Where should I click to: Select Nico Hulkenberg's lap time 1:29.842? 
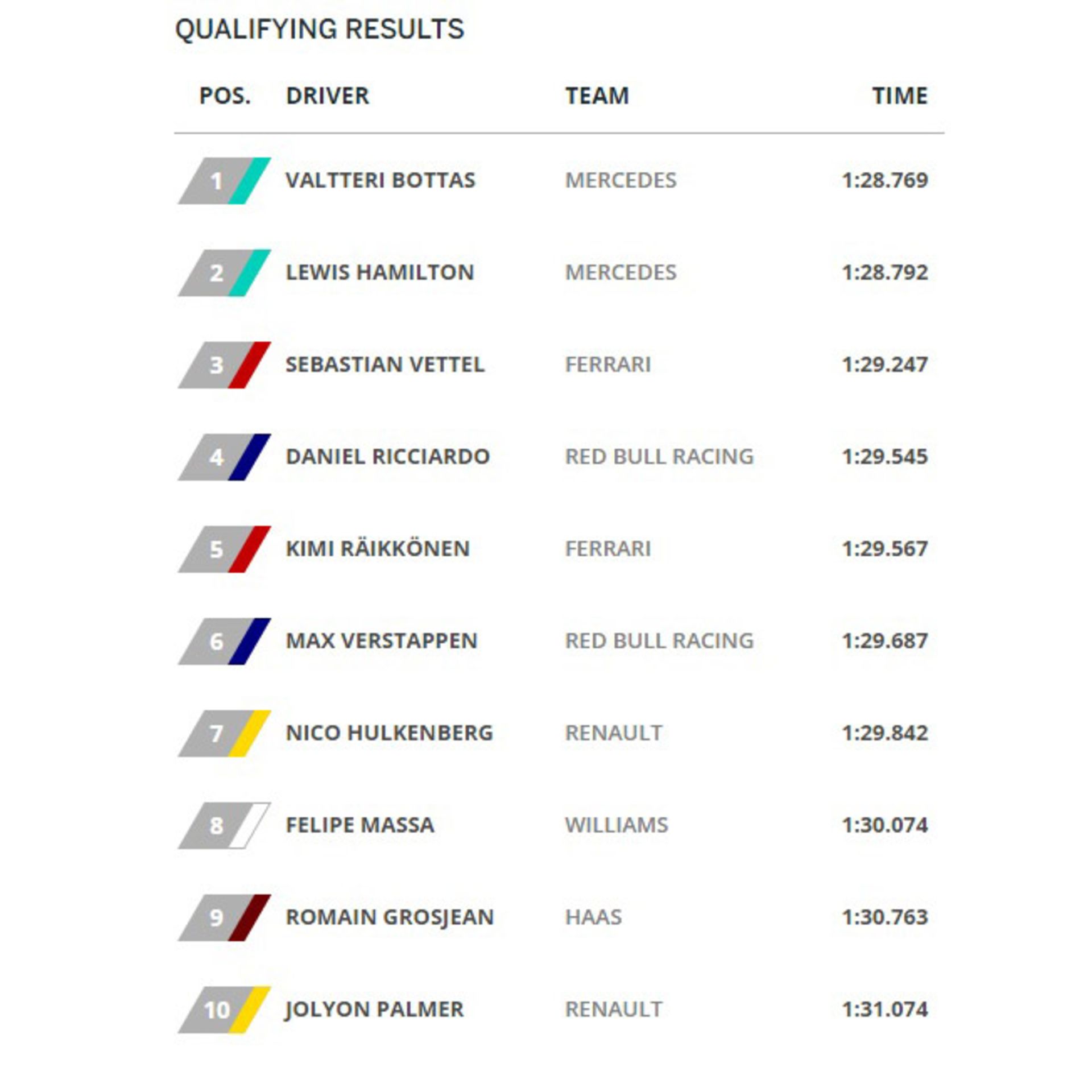pos(885,733)
